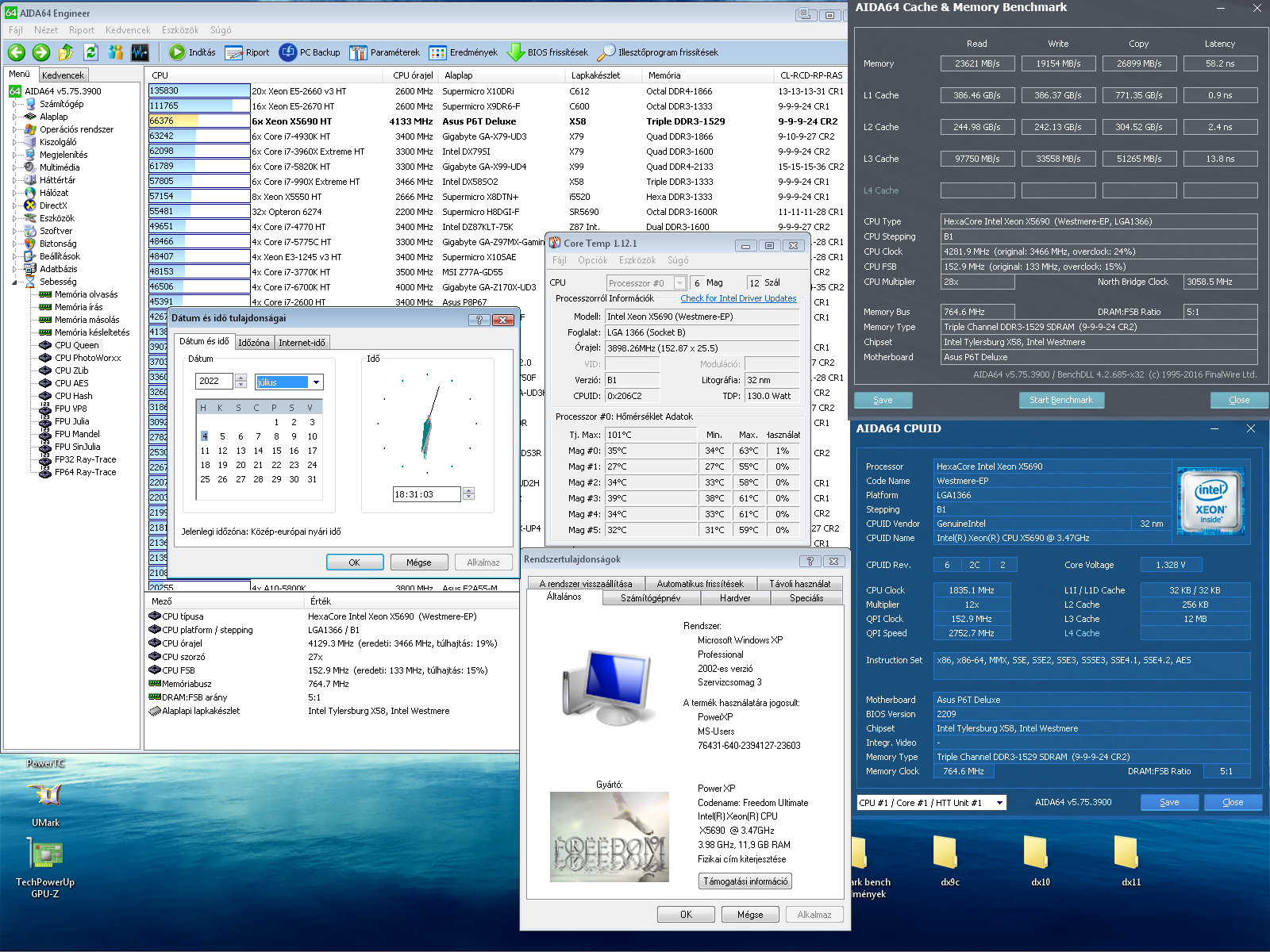Image resolution: width=1270 pixels, height=952 pixels.
Task: Click OK in the Dátum és idő dialog
Action: (x=354, y=562)
